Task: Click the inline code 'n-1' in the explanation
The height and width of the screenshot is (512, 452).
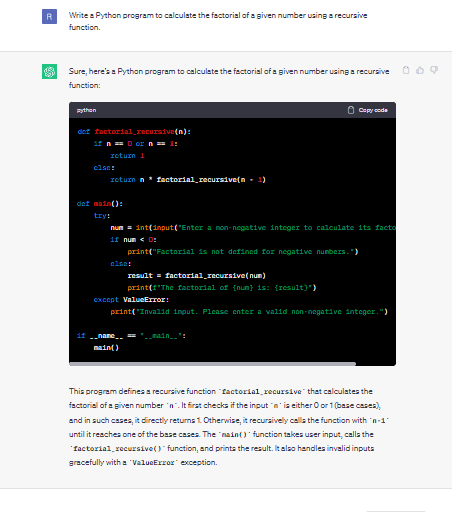Action: (x=378, y=421)
